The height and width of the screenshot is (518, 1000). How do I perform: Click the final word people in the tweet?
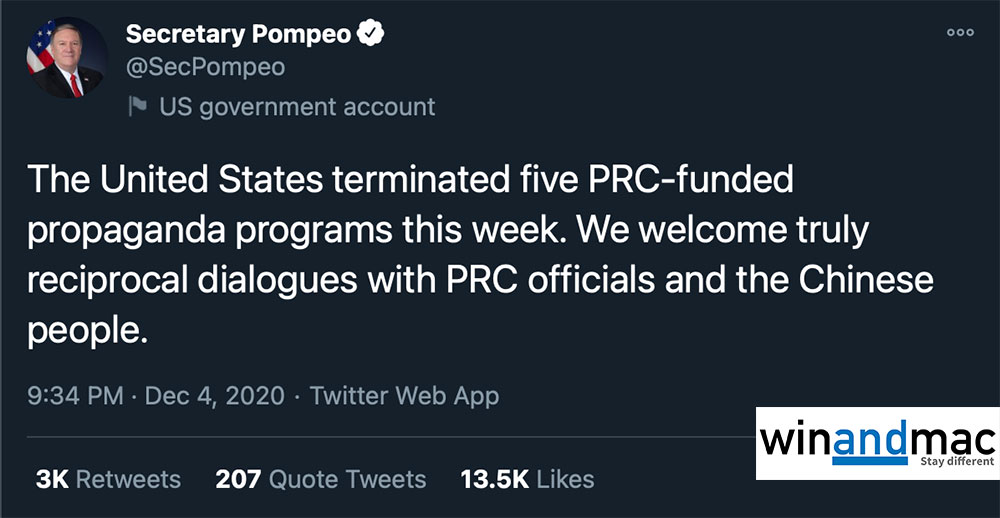pos(86,331)
